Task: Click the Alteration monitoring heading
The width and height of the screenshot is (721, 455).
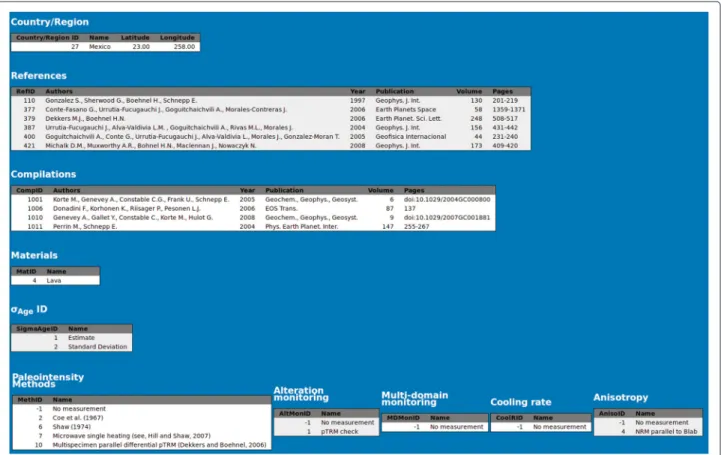Action: coord(301,394)
